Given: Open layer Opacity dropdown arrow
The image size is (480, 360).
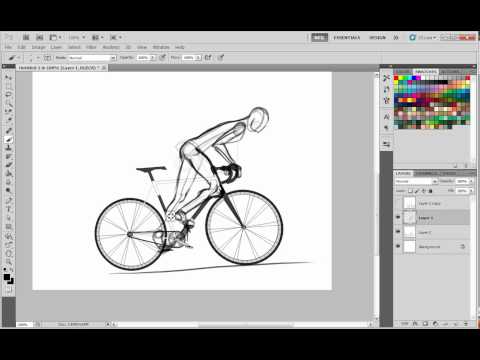Looking at the screenshot, I should [471, 181].
